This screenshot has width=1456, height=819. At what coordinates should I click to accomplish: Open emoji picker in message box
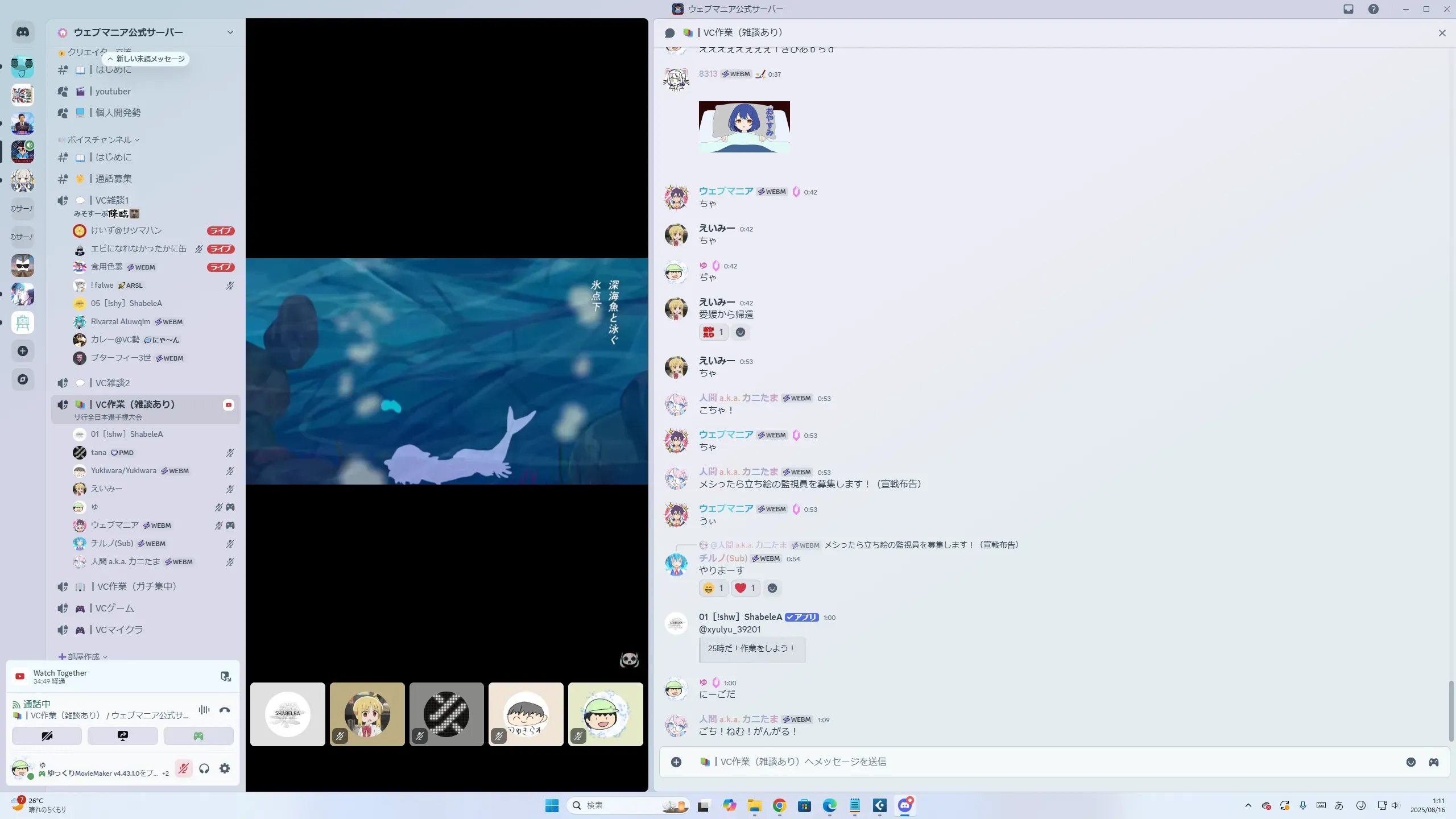[1411, 762]
